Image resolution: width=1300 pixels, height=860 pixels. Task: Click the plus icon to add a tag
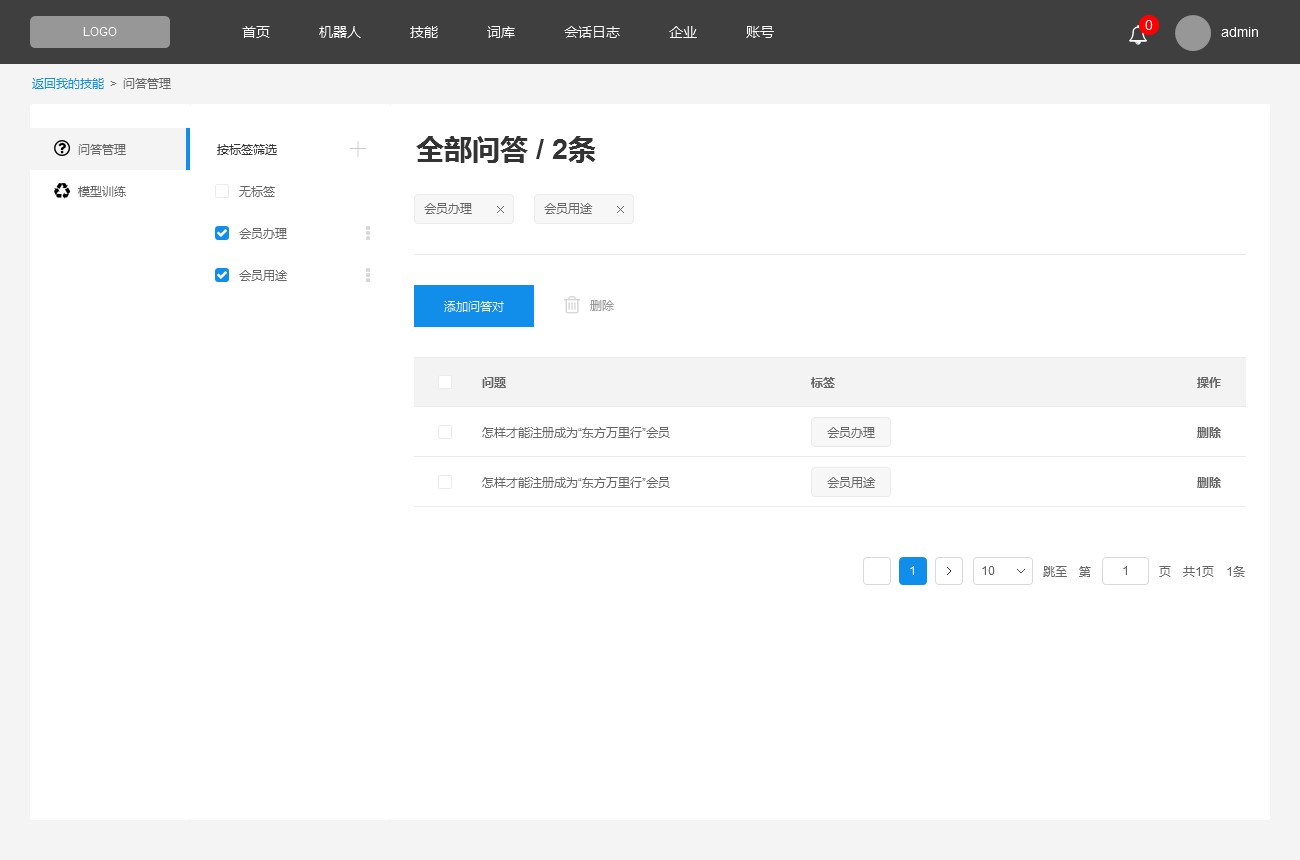coord(358,149)
